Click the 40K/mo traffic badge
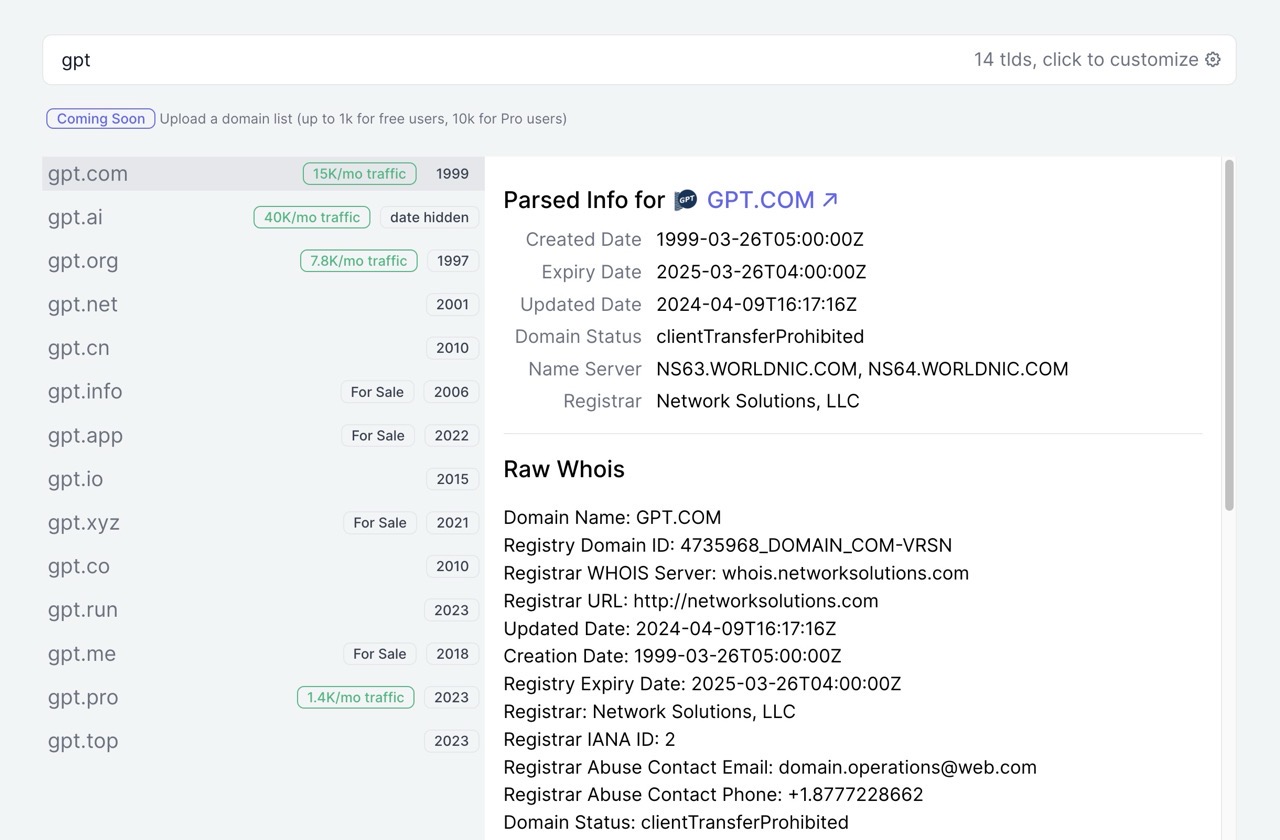This screenshot has width=1280, height=840. (312, 217)
